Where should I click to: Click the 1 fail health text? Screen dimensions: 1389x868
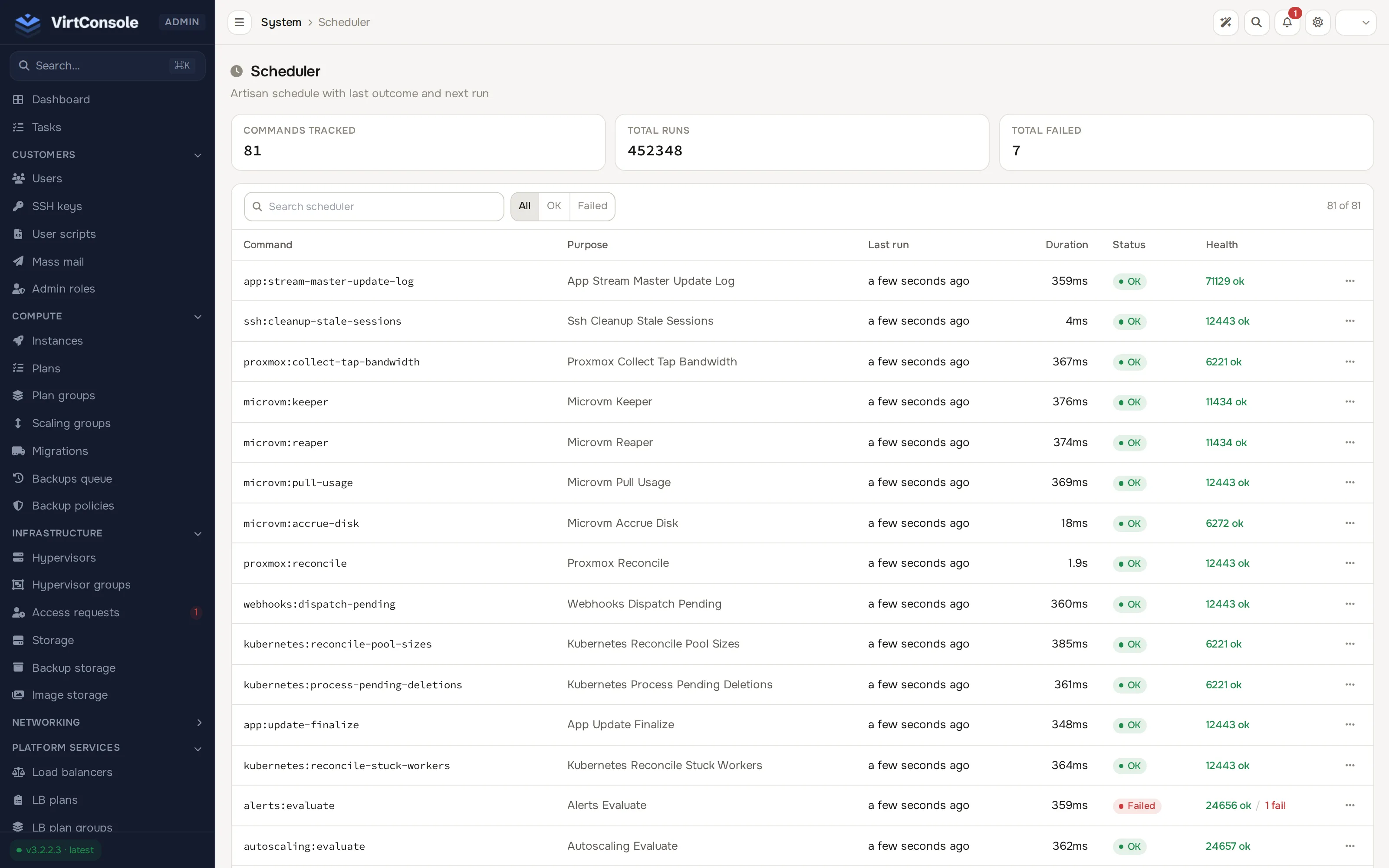[1275, 806]
